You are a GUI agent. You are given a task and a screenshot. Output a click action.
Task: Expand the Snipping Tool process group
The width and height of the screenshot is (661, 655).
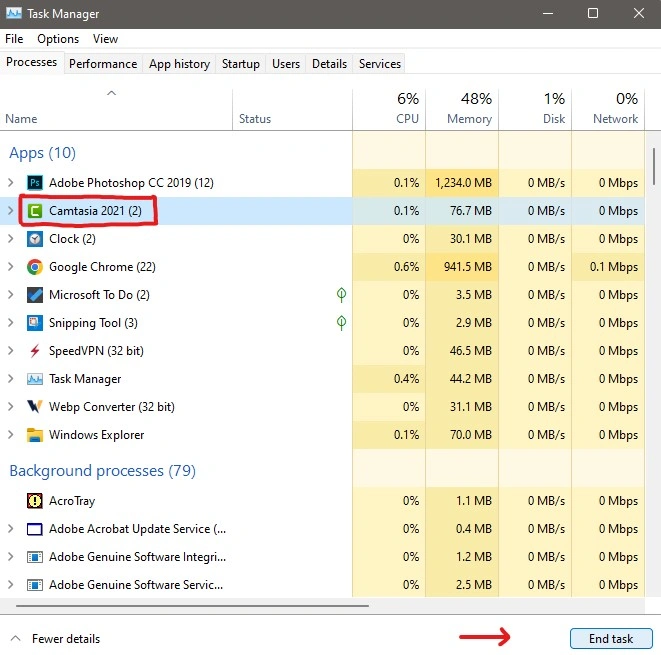(x=11, y=323)
